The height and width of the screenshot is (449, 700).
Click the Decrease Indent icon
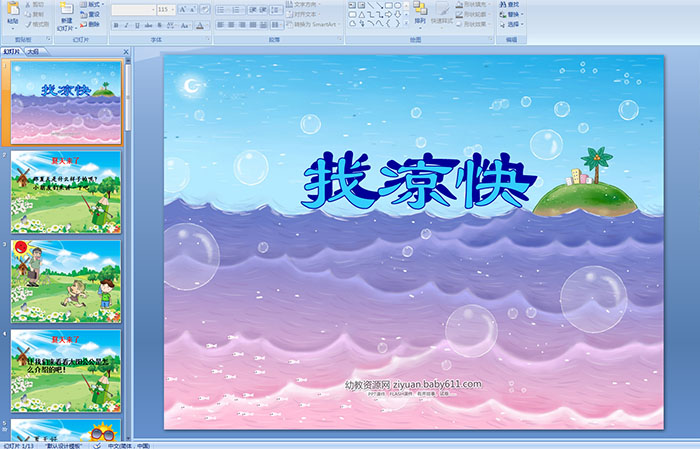[x=253, y=9]
